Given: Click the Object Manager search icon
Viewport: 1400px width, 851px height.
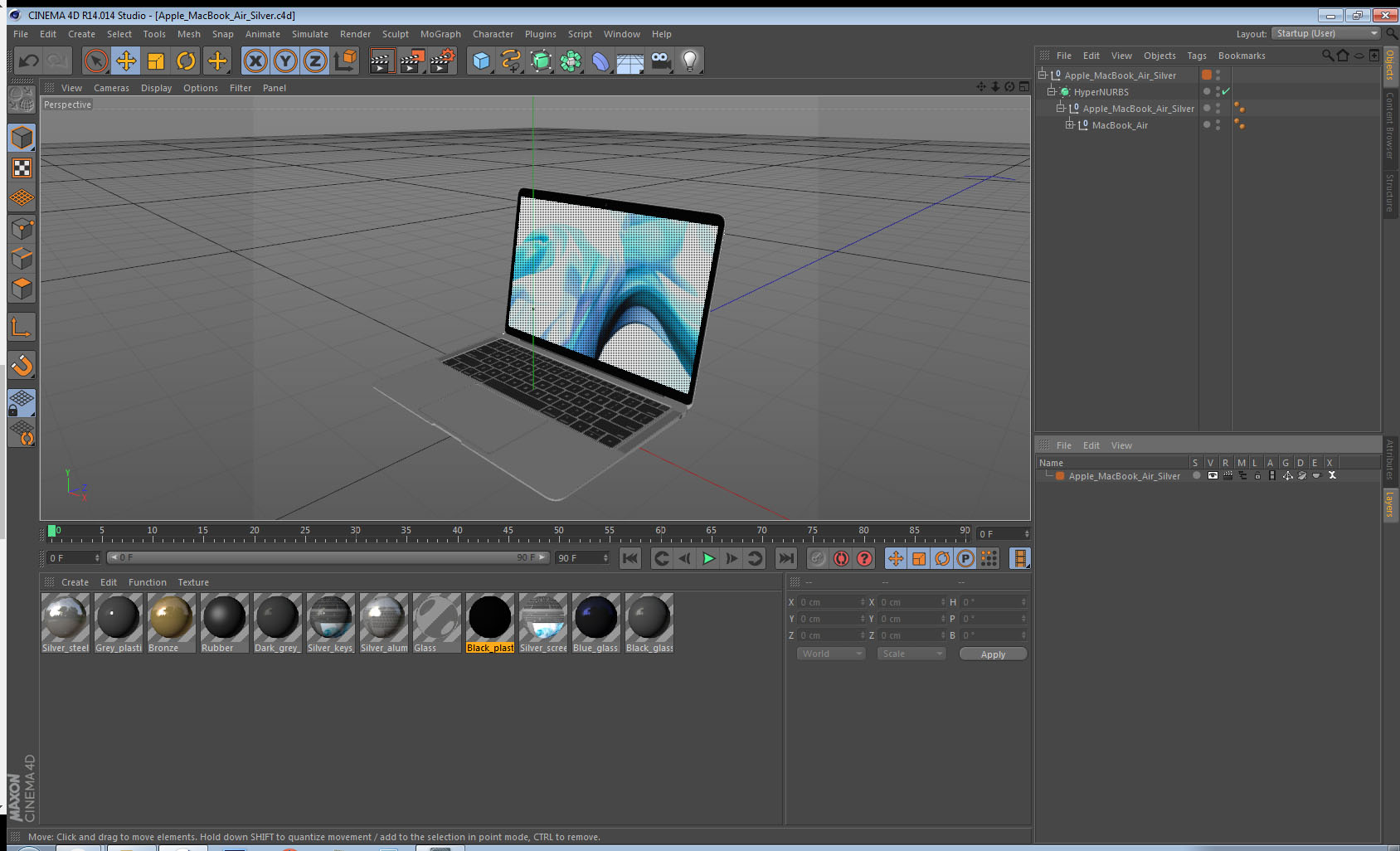Looking at the screenshot, I should pyautogui.click(x=1327, y=56).
